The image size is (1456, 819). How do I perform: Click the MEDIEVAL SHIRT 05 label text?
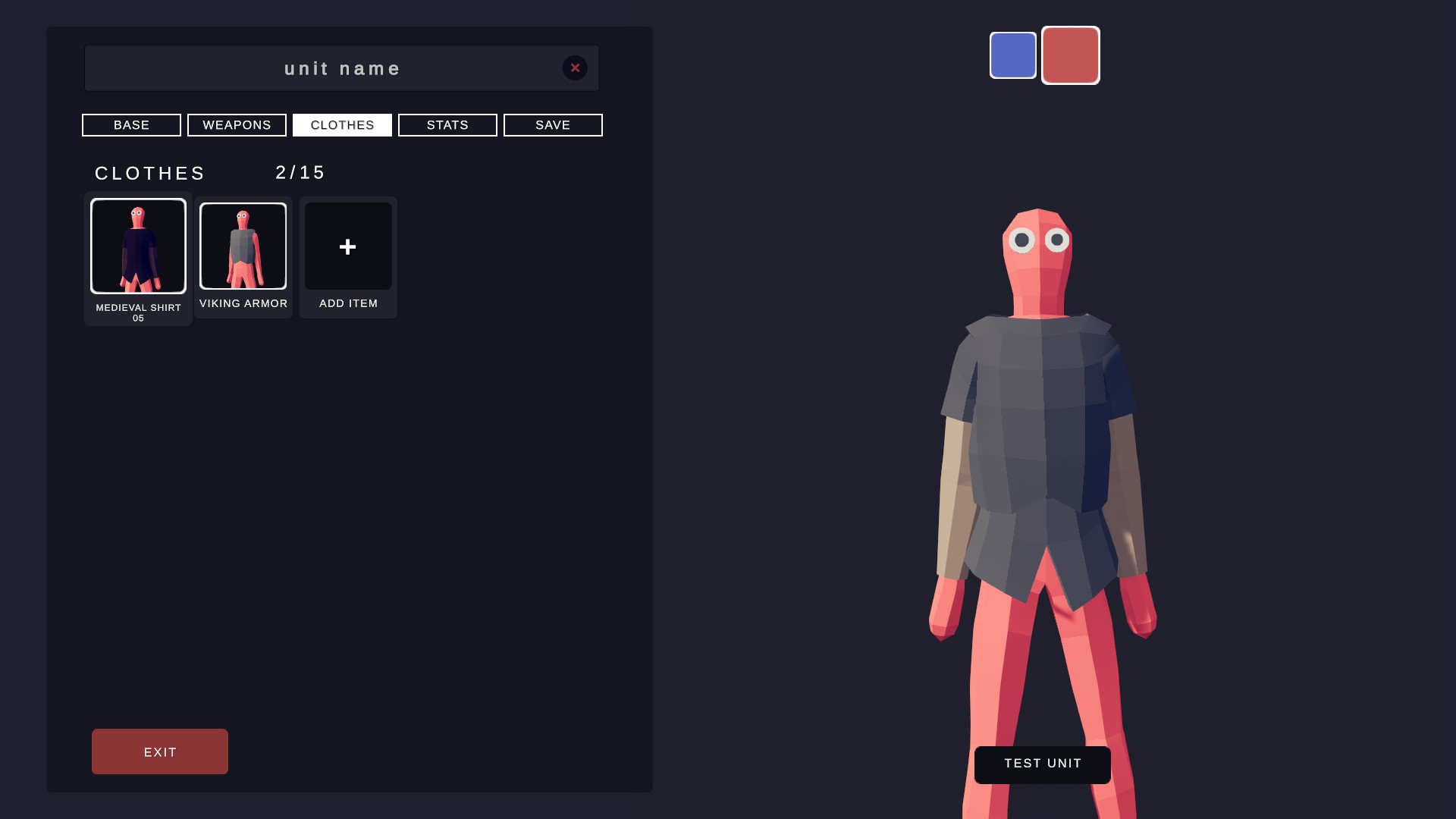(x=138, y=312)
